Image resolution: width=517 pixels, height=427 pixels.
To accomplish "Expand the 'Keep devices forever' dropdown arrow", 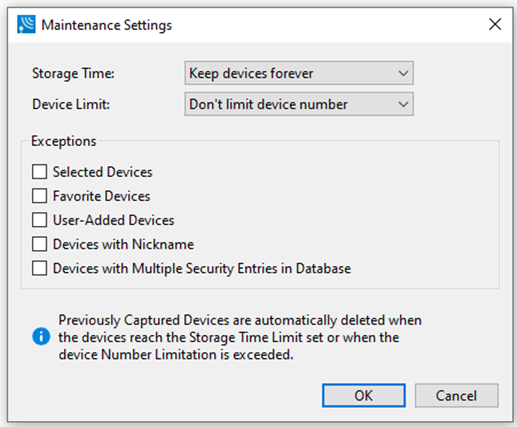I will [403, 73].
